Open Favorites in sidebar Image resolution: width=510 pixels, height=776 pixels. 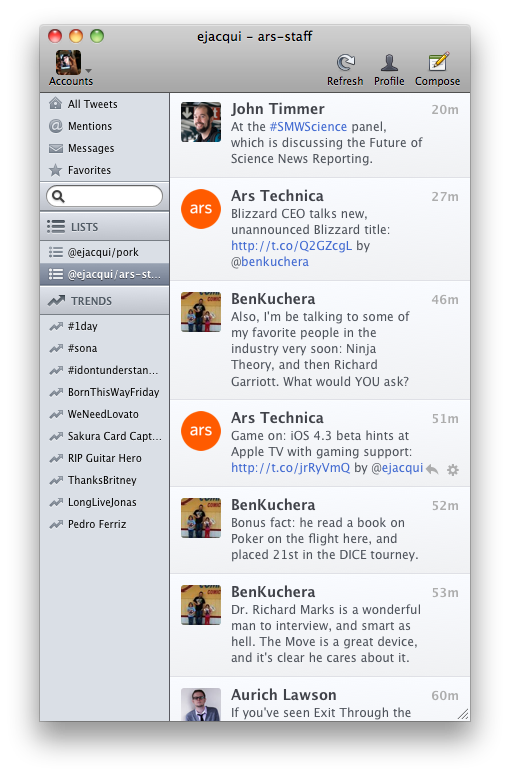104,170
